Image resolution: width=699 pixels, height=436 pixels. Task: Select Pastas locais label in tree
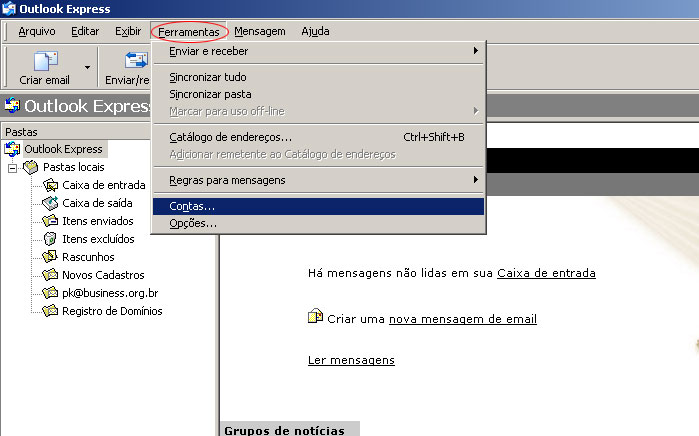click(74, 167)
